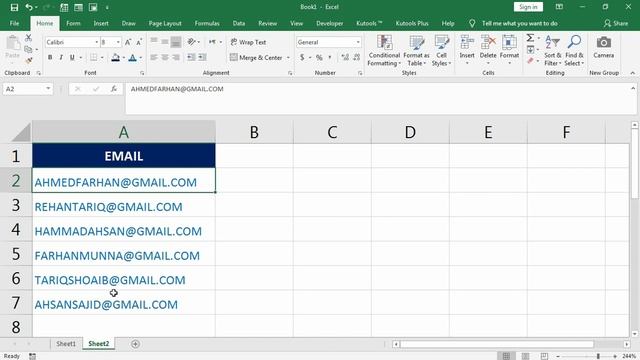
Task: Click the zoom slider handle
Action: [x=598, y=356]
